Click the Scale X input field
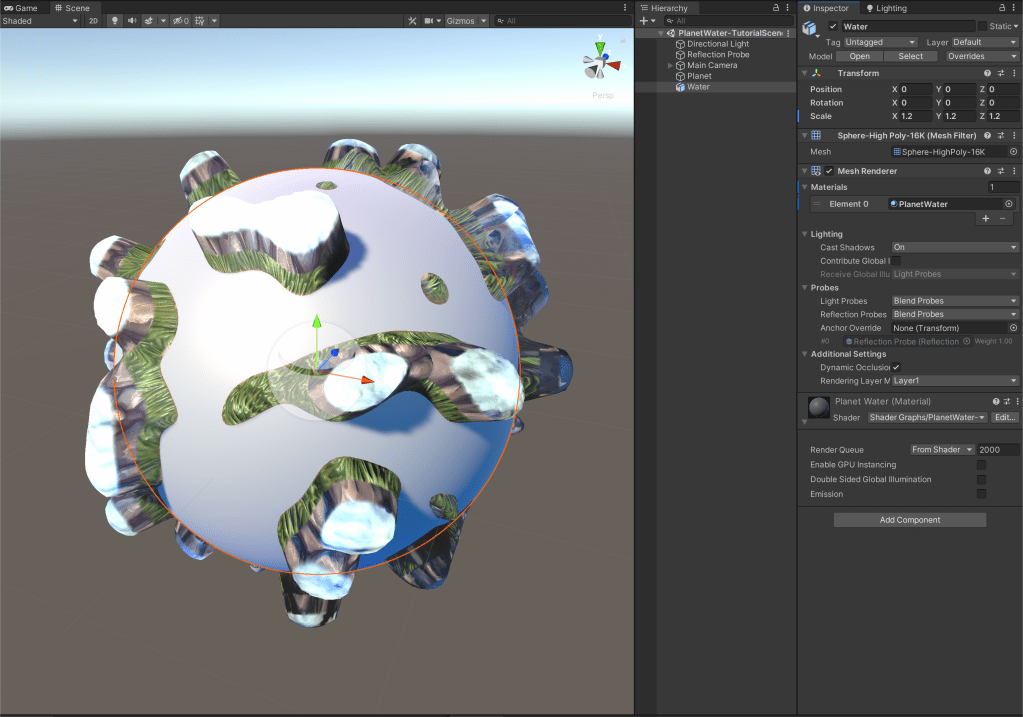The height and width of the screenshot is (717, 1023). (x=917, y=116)
